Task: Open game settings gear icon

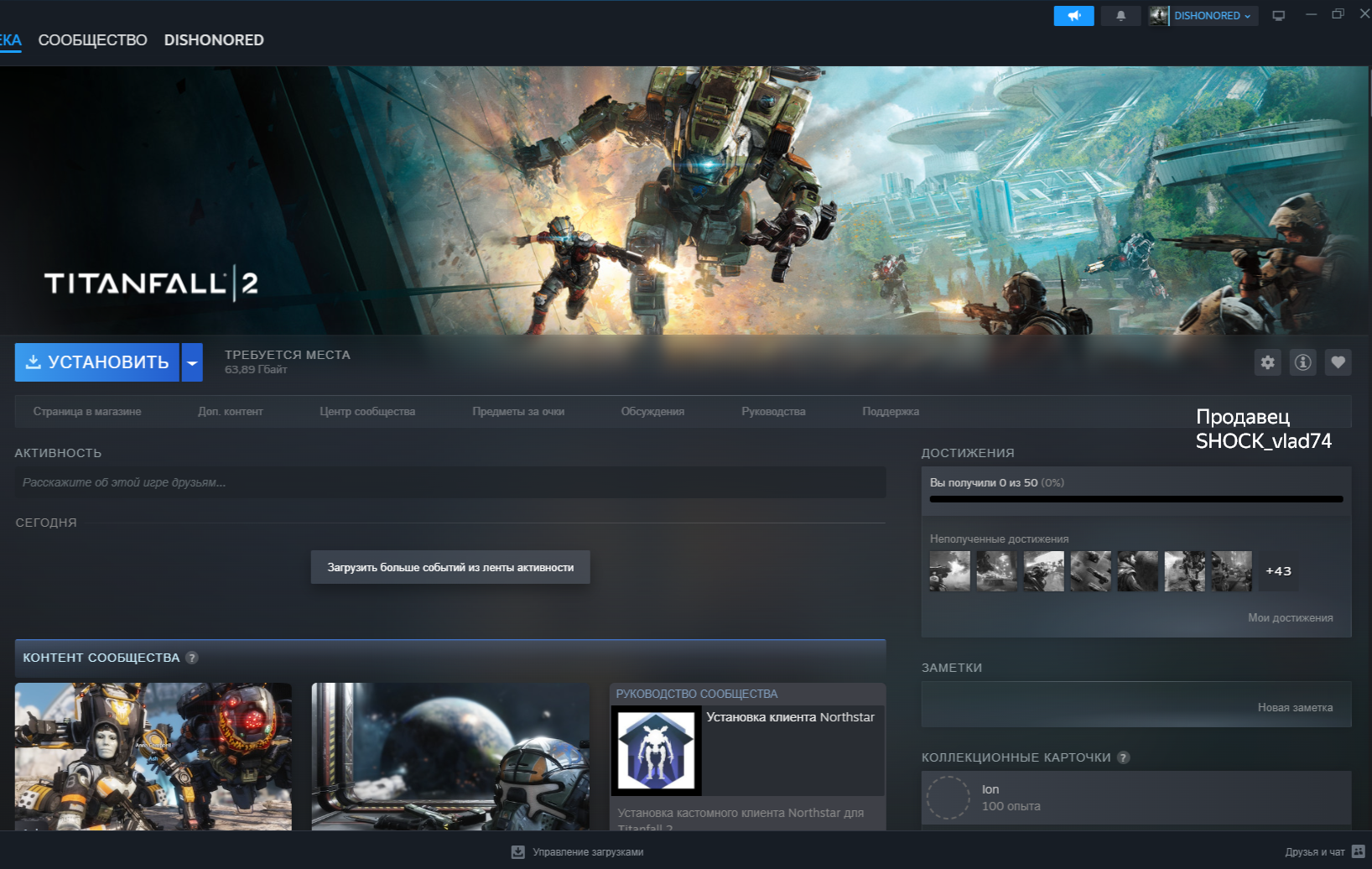Action: [x=1267, y=362]
